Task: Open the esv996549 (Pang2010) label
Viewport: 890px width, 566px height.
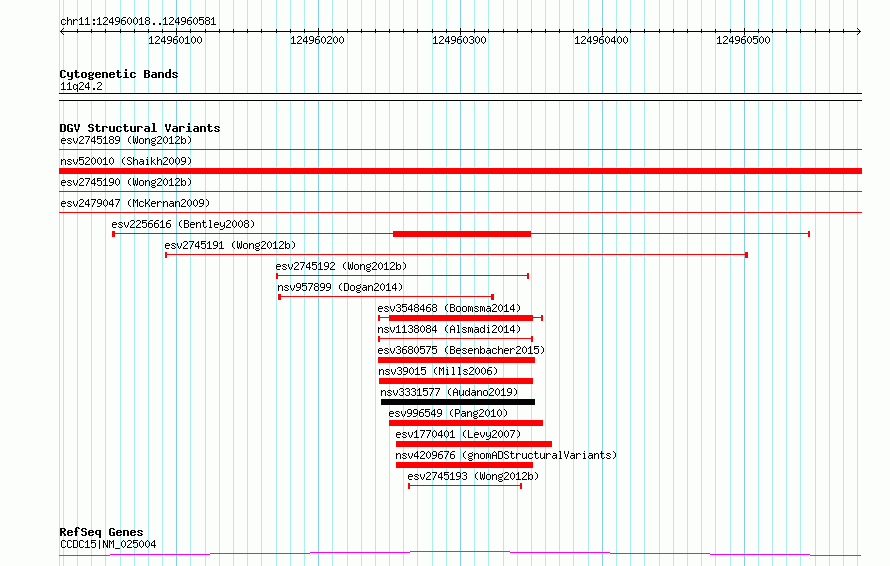Action: tap(448, 413)
